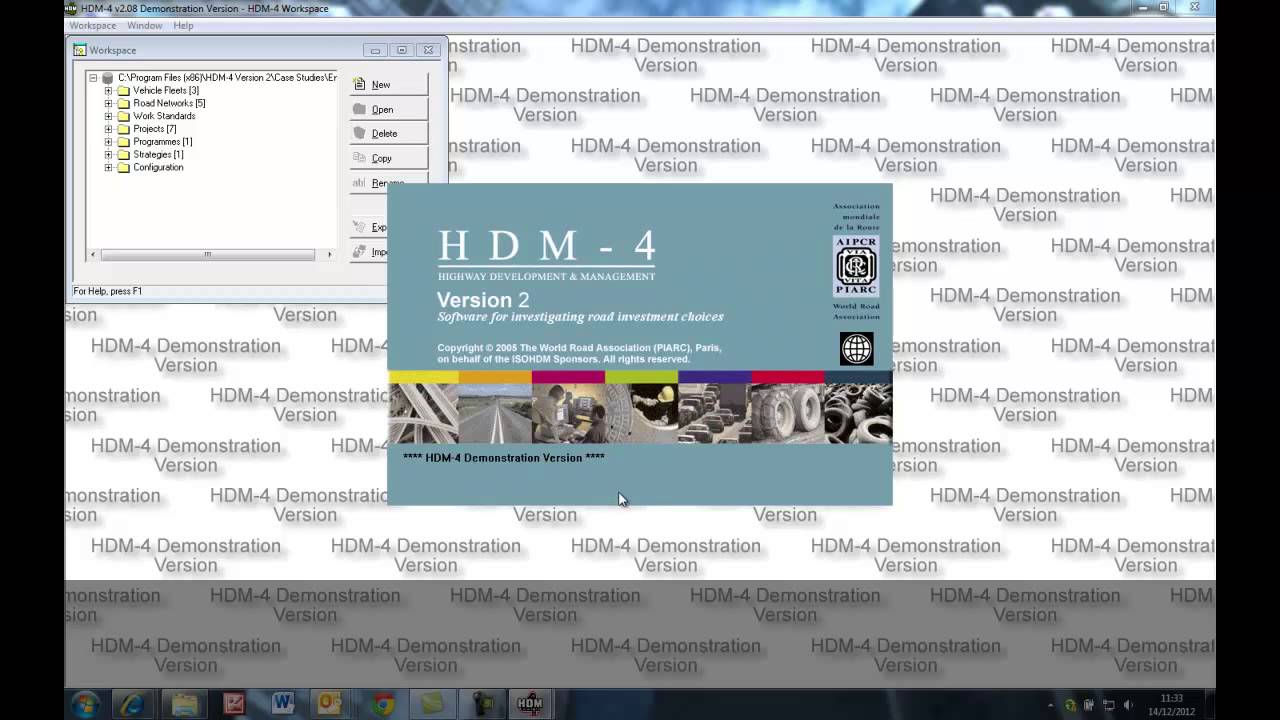Click the New button
Image resolution: width=1280 pixels, height=720 pixels.
point(388,85)
